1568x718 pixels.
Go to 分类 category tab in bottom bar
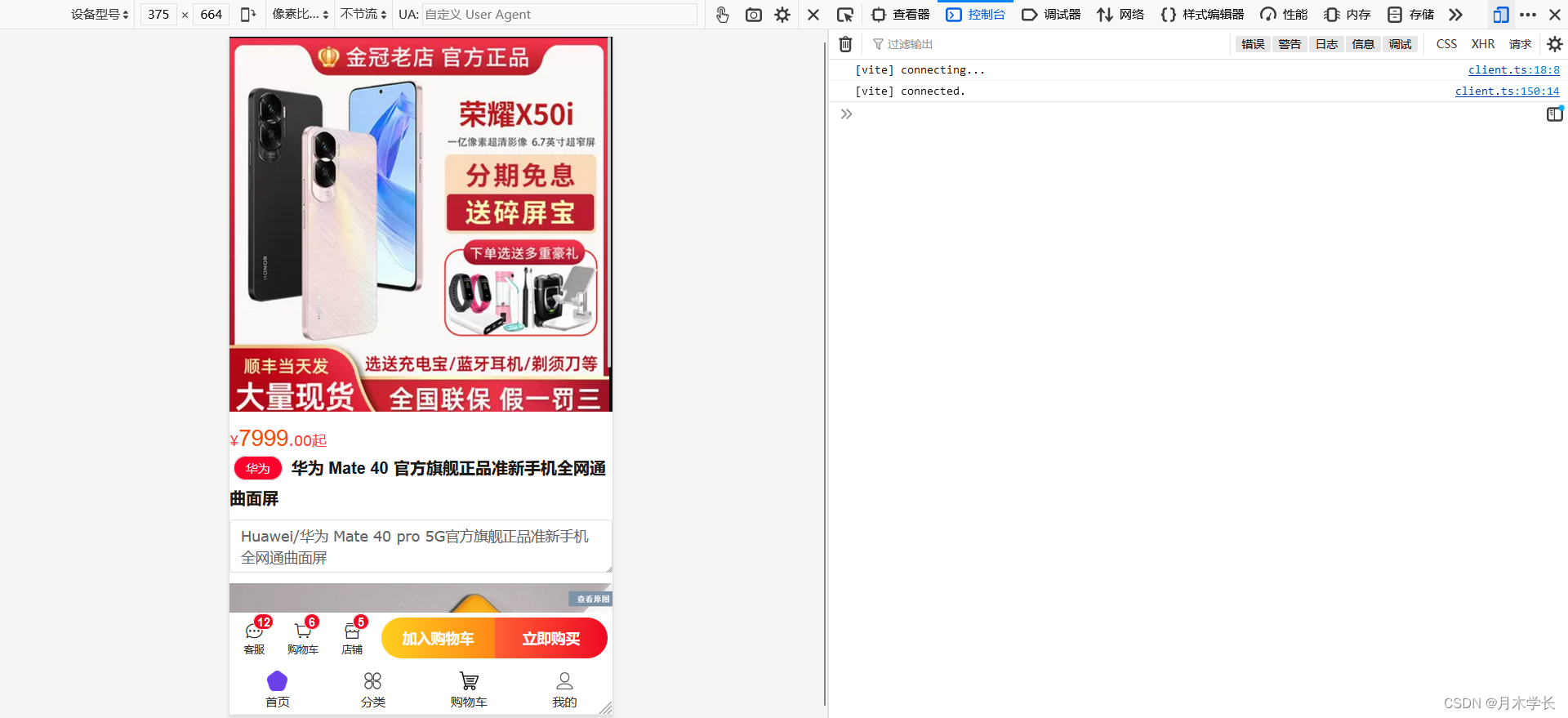tap(373, 689)
